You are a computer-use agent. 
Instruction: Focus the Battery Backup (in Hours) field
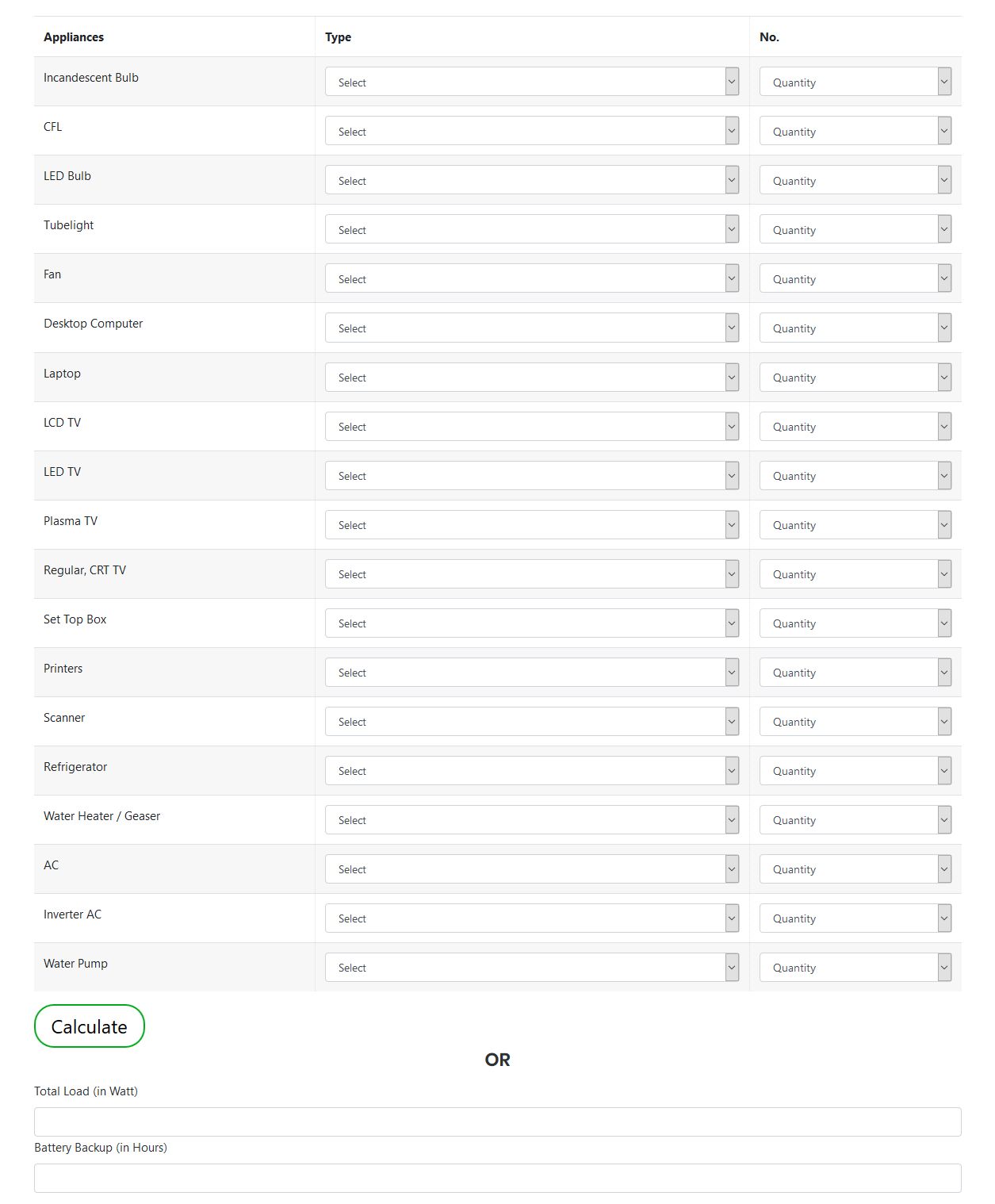[497, 1178]
